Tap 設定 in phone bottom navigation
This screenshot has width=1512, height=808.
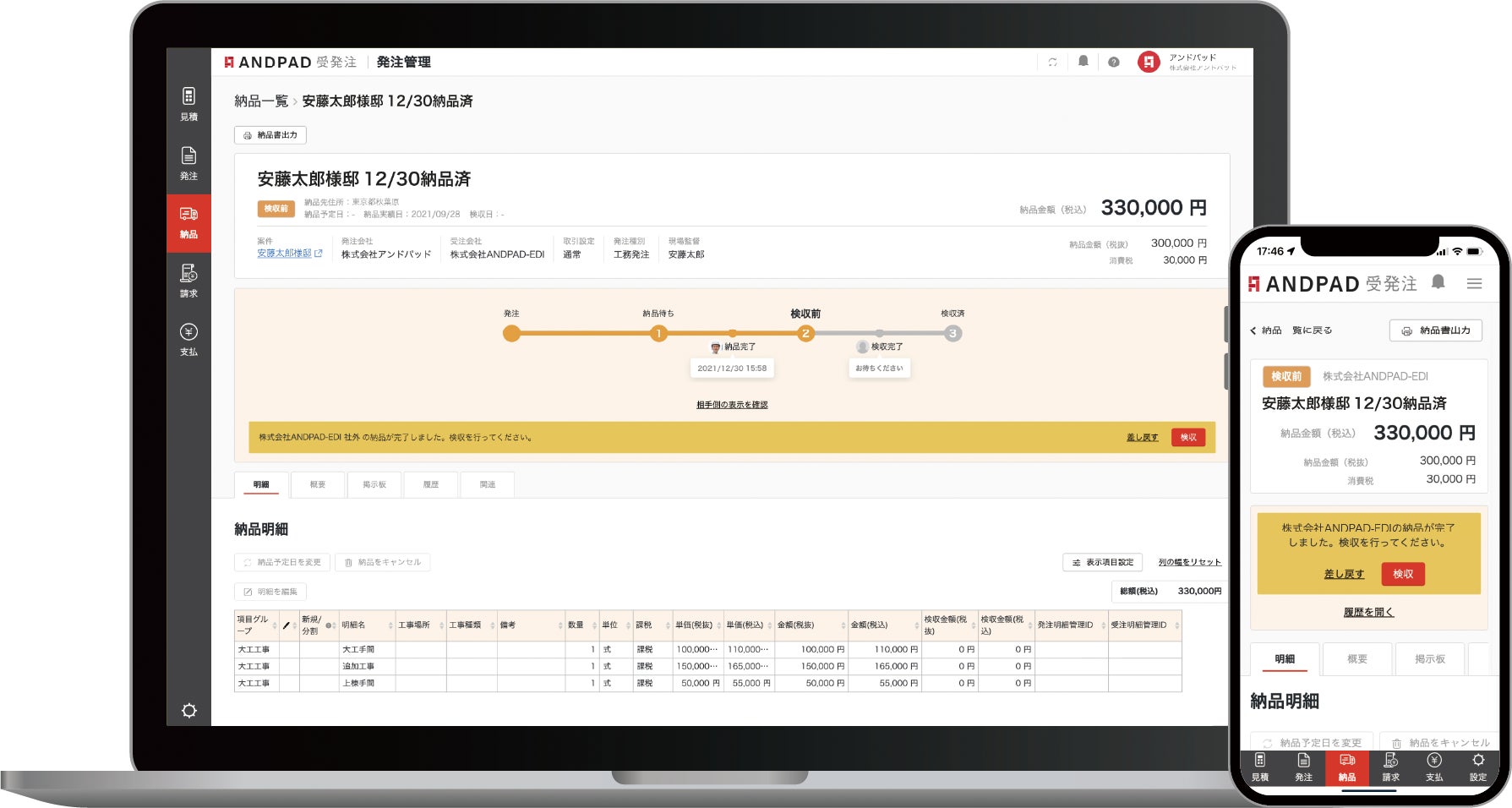tap(1478, 767)
